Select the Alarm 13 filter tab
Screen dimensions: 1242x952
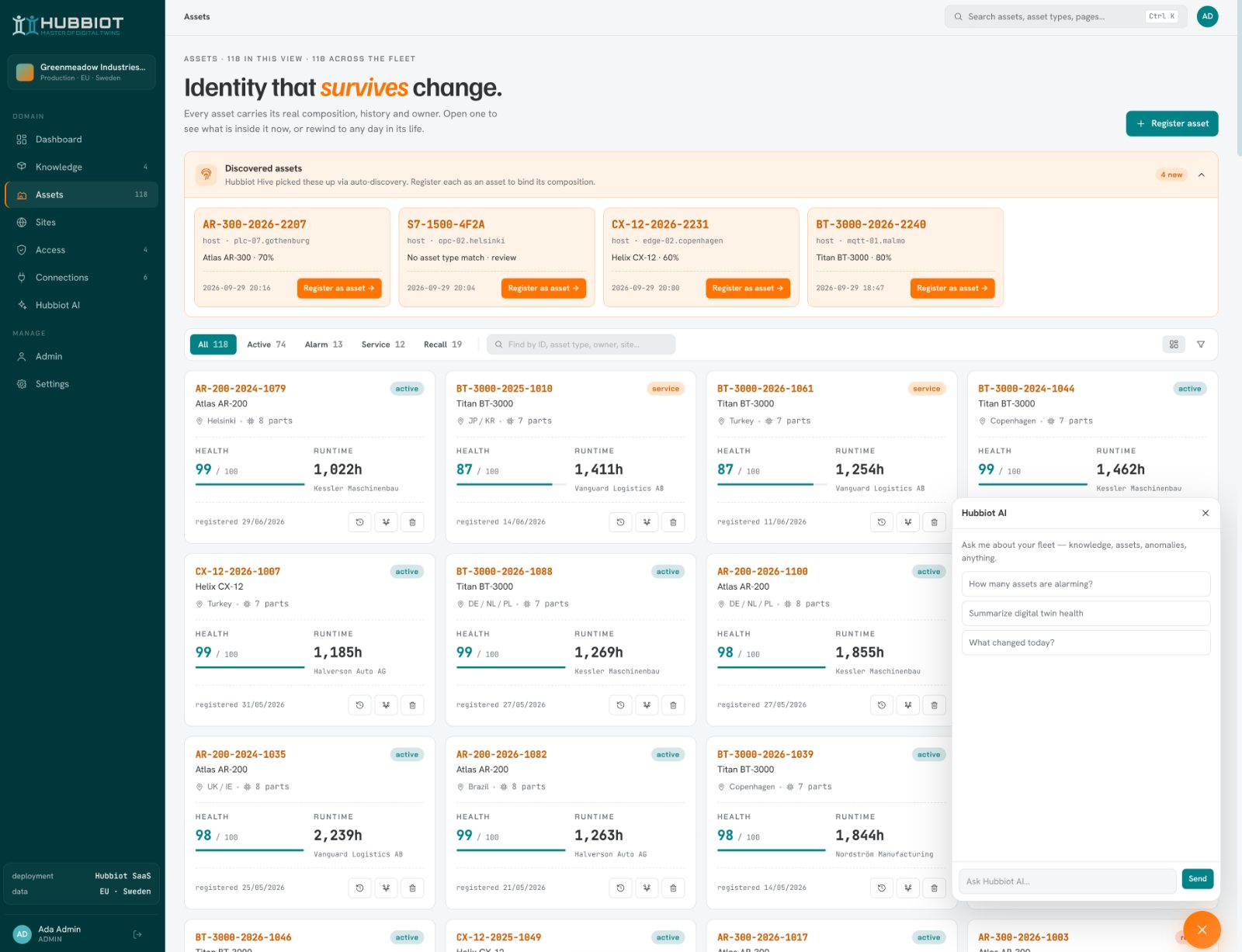click(x=324, y=344)
